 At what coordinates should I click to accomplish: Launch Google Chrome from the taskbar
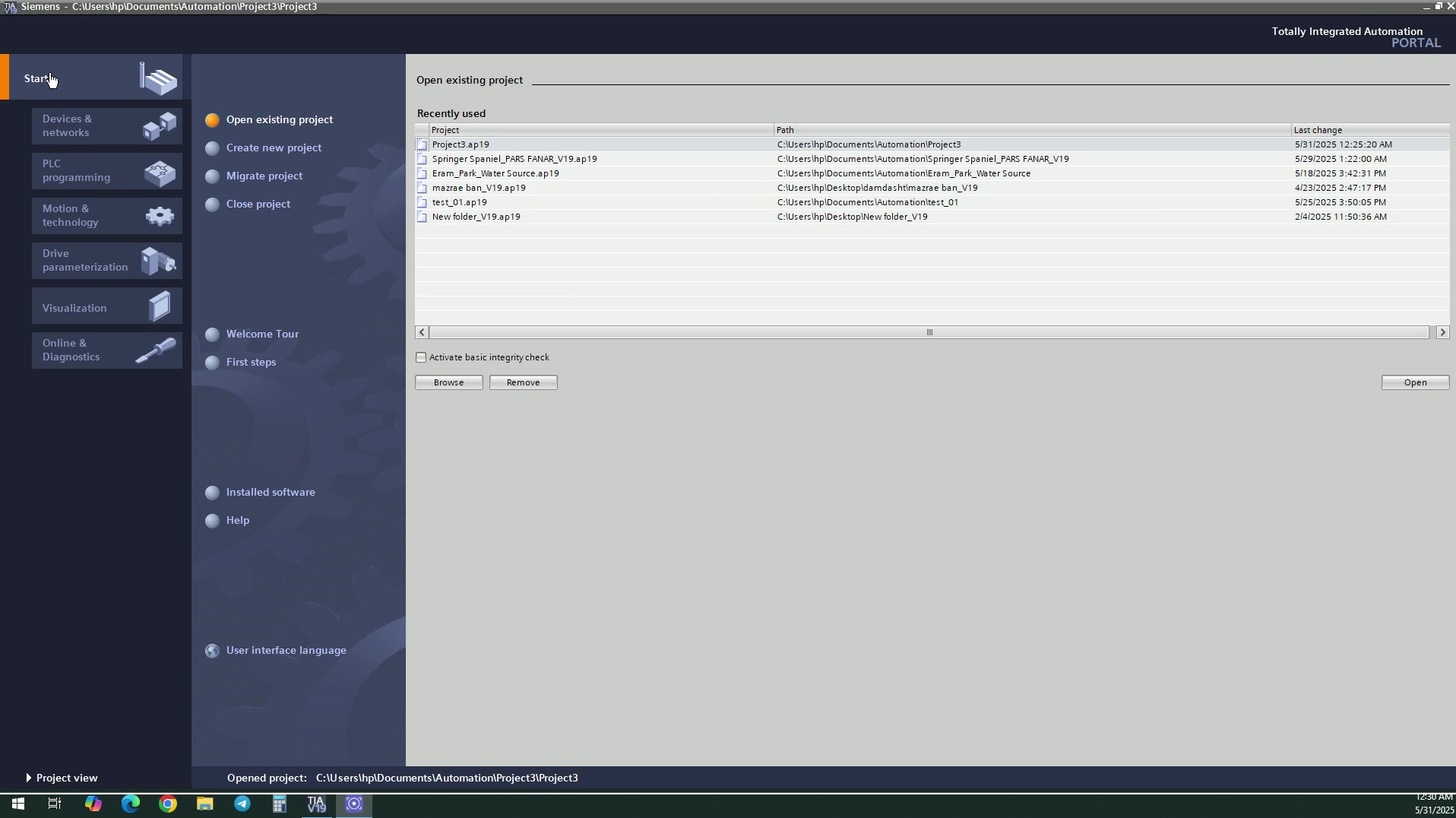[168, 804]
